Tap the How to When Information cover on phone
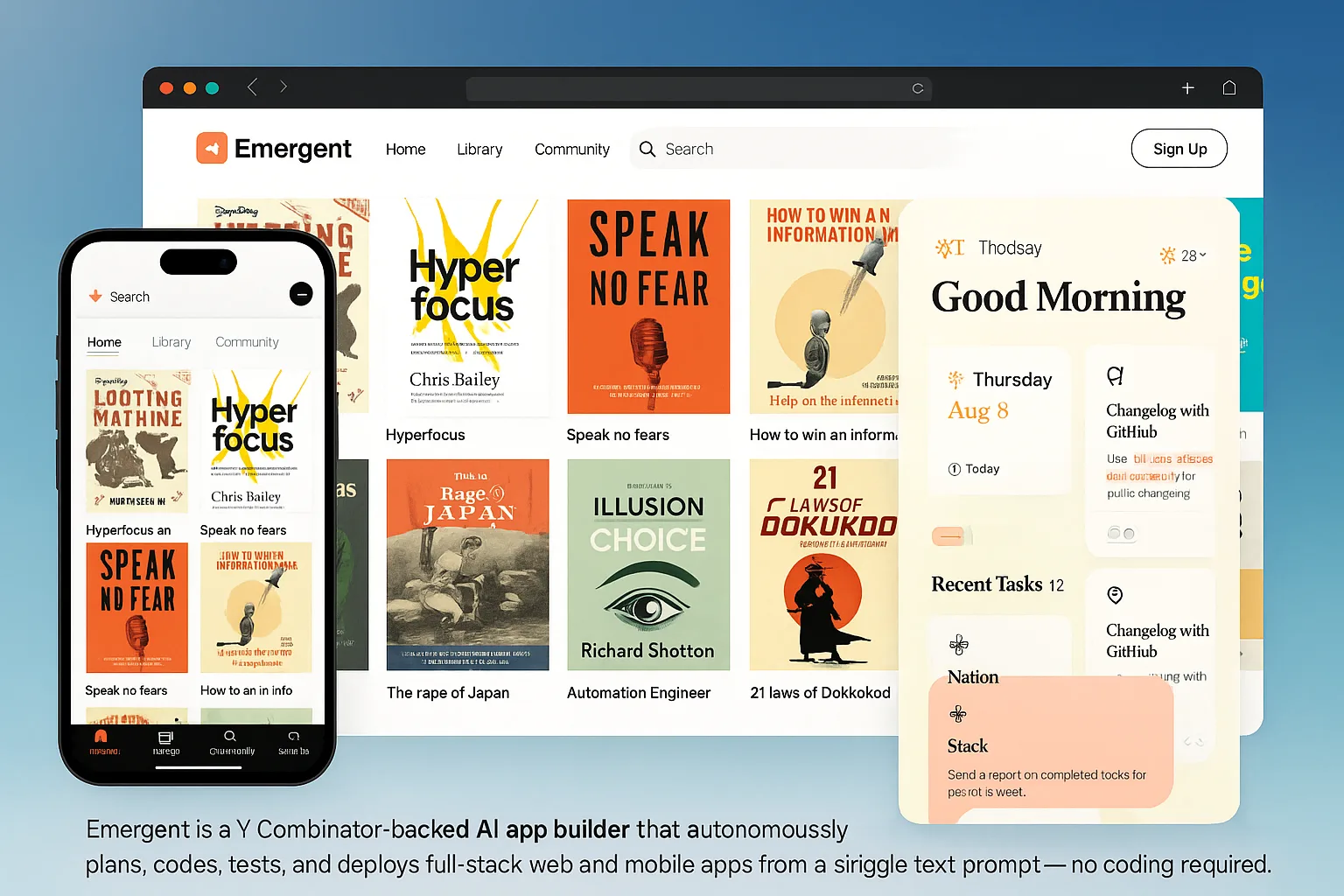Screen dimensions: 1344x896 tap(255, 608)
